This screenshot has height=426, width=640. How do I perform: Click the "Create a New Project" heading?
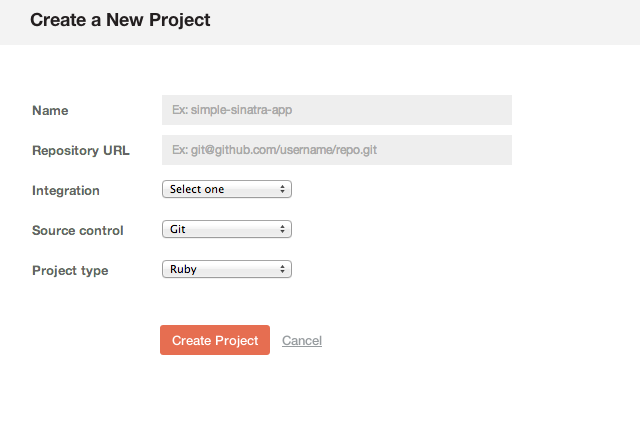pos(120,20)
